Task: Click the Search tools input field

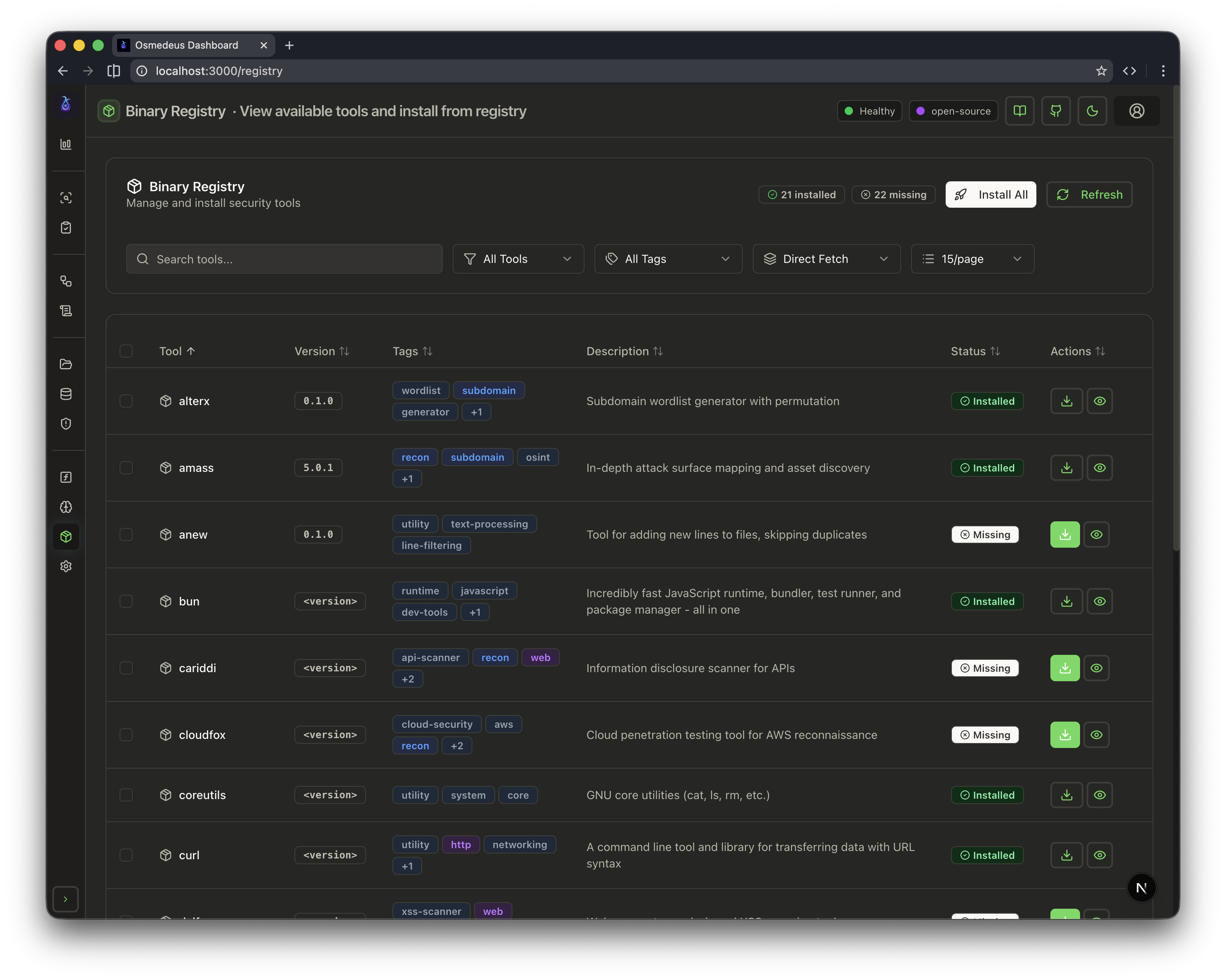Action: point(284,259)
